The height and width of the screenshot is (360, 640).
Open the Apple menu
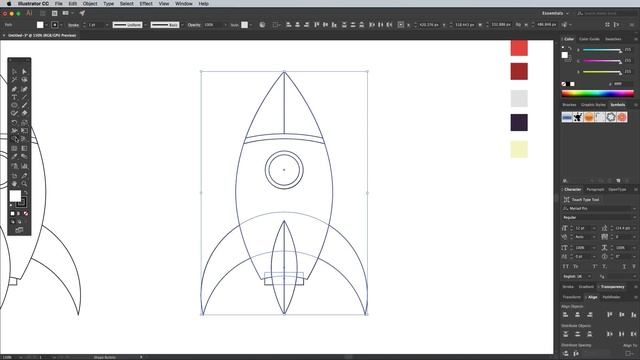(9, 3)
